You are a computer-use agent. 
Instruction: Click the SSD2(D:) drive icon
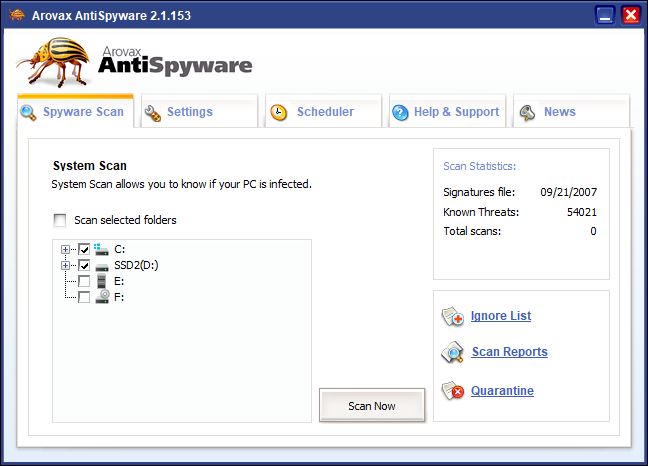102,266
